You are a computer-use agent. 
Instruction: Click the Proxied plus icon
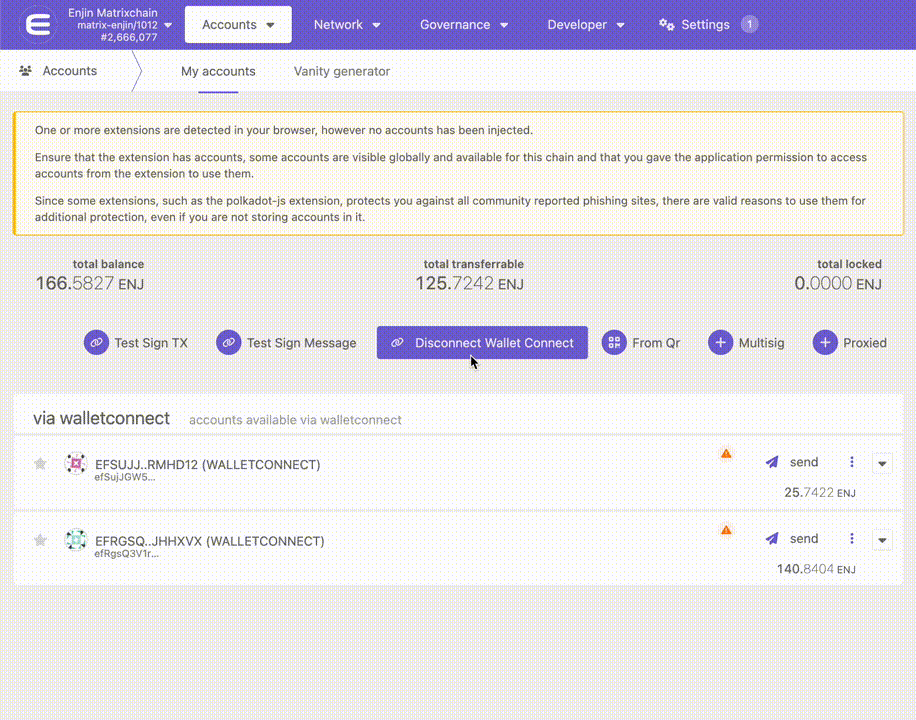click(x=825, y=342)
